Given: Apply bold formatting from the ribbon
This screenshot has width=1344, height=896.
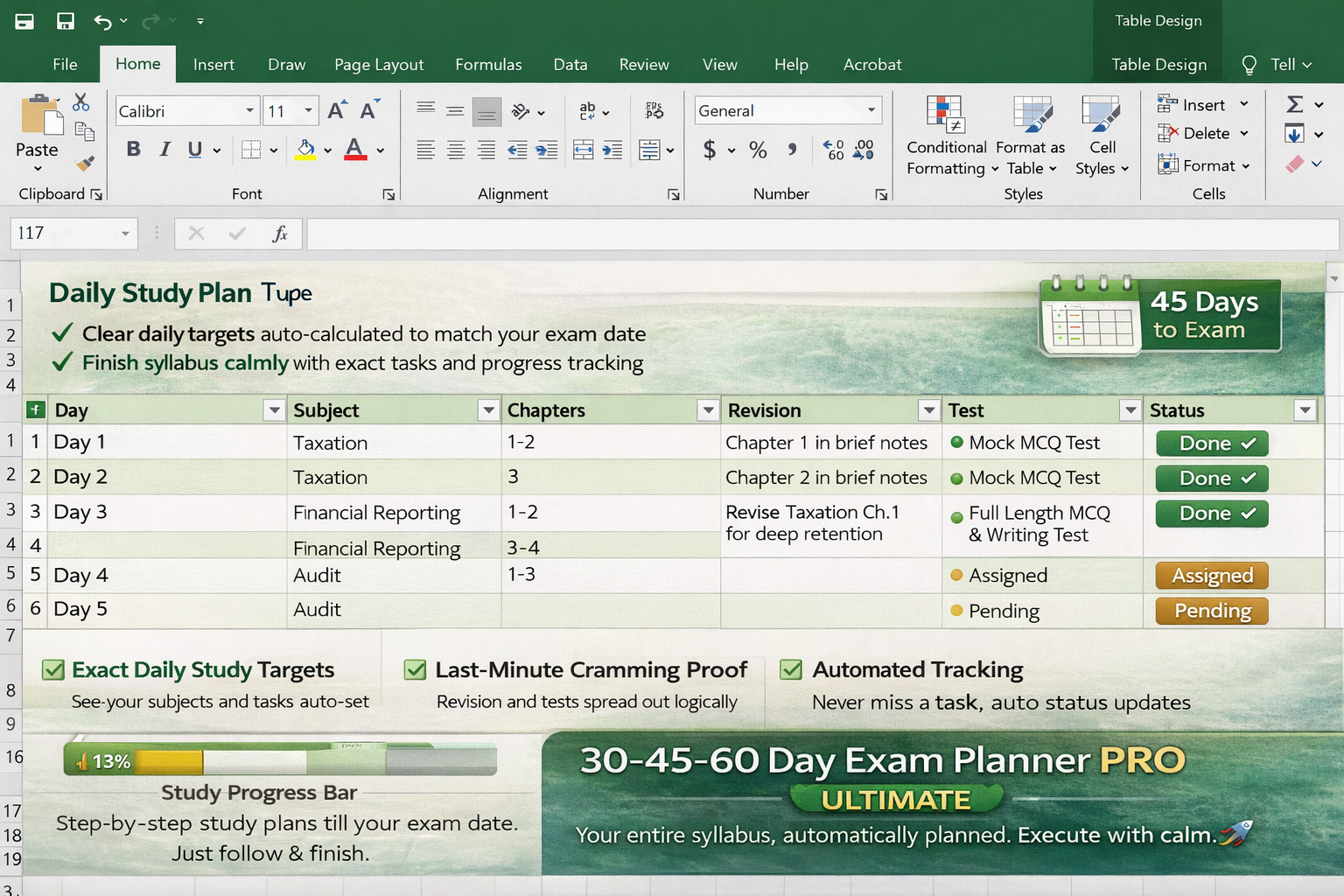Looking at the screenshot, I should 133,149.
